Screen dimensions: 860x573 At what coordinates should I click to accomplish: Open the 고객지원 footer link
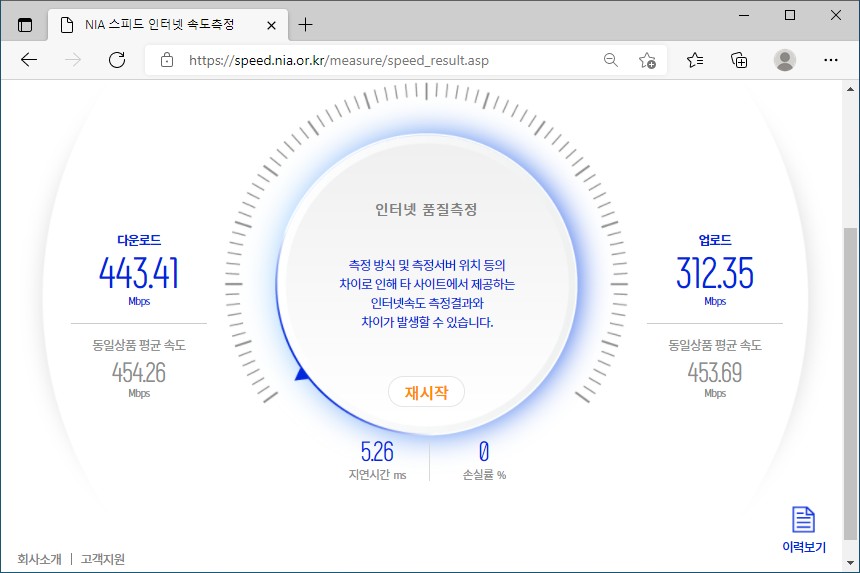(103, 559)
